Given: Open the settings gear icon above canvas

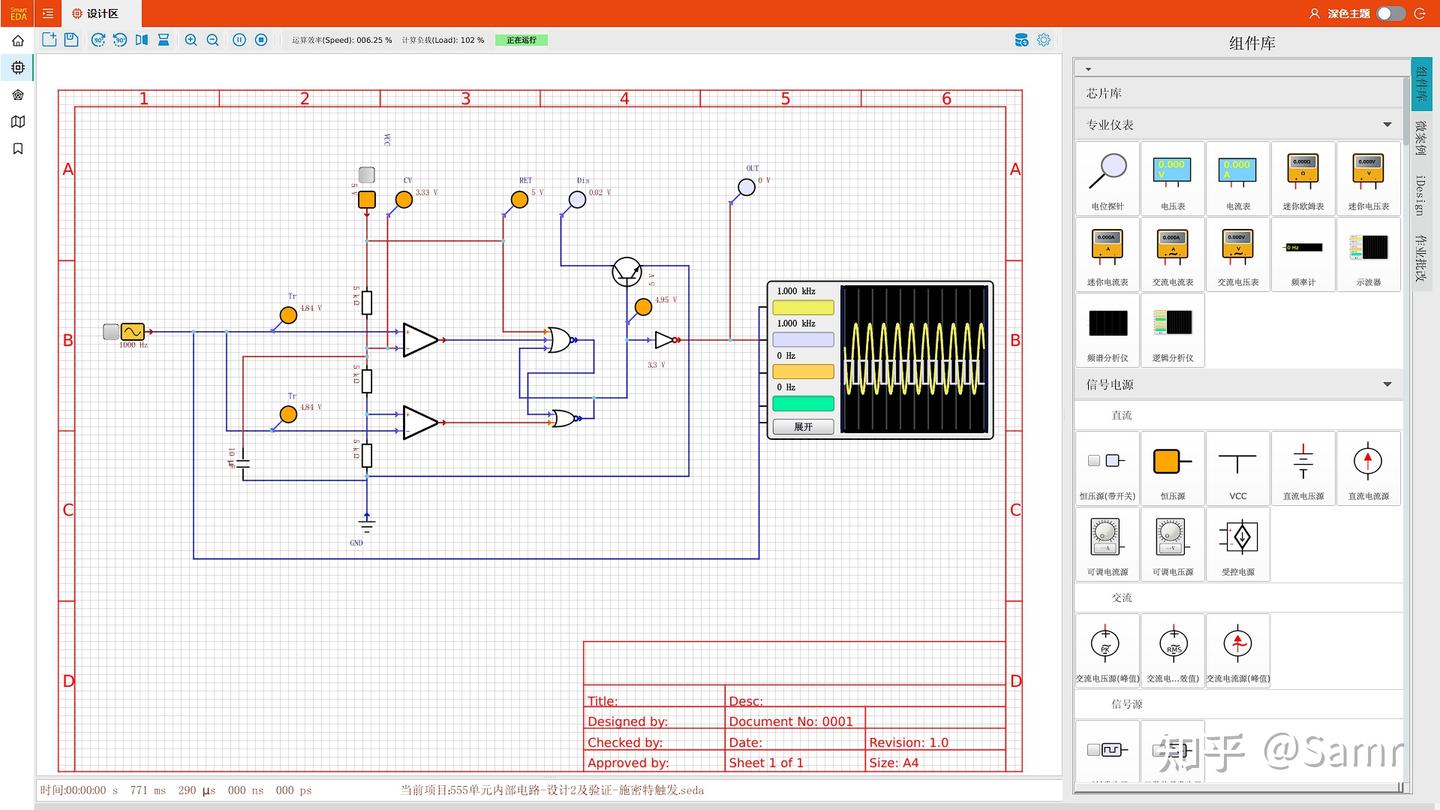Looking at the screenshot, I should [x=1043, y=40].
